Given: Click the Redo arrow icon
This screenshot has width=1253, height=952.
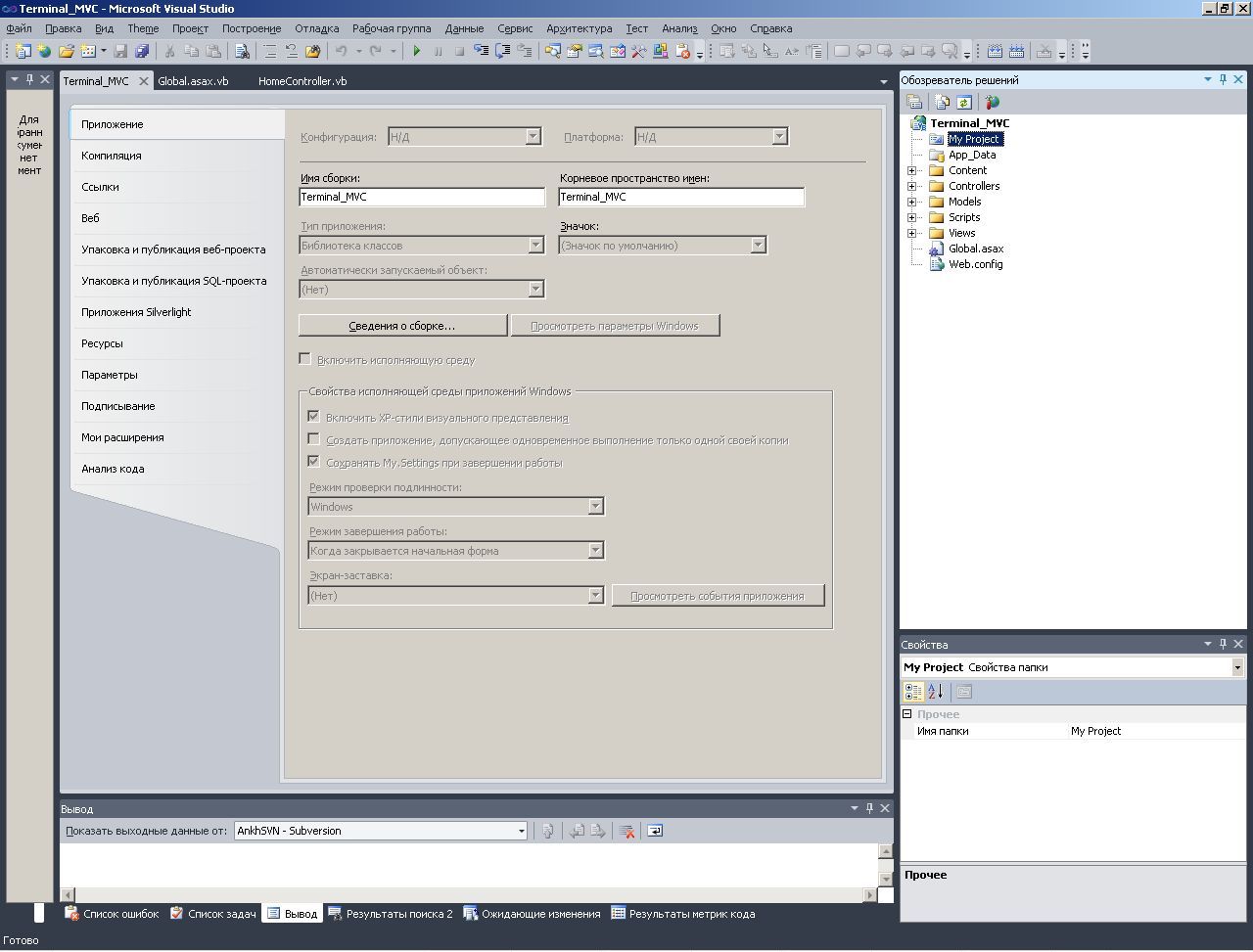Looking at the screenshot, I should coord(376,51).
